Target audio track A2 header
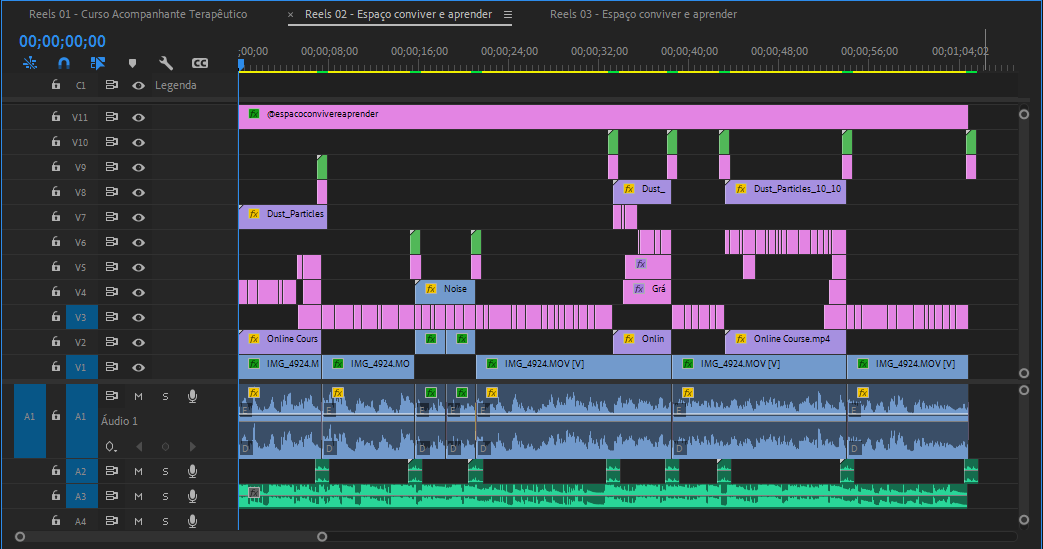This screenshot has height=549, width=1043. [x=81, y=471]
